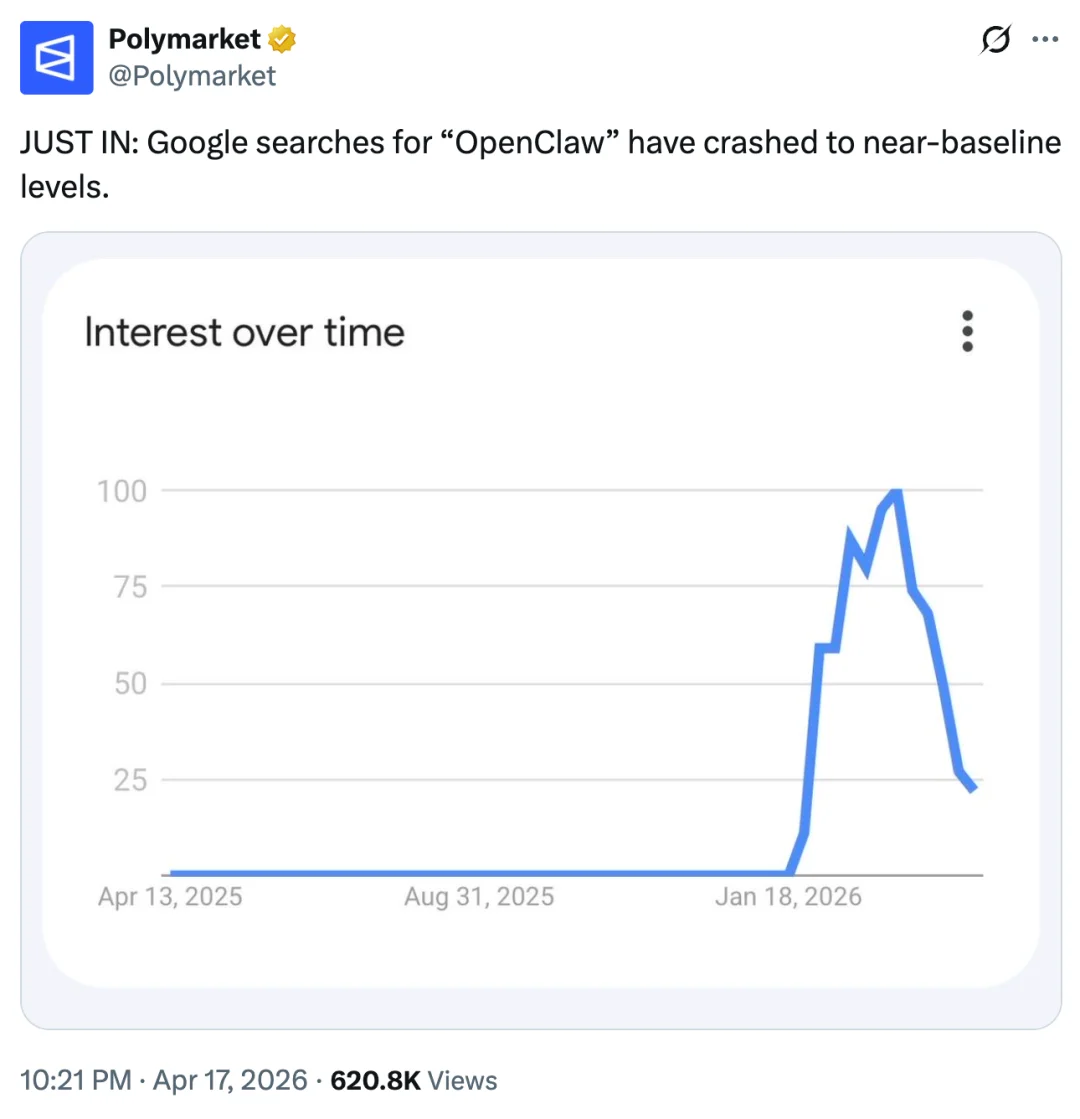Click the Interest over time chart title
This screenshot has height=1119, width=1080.
point(243,331)
